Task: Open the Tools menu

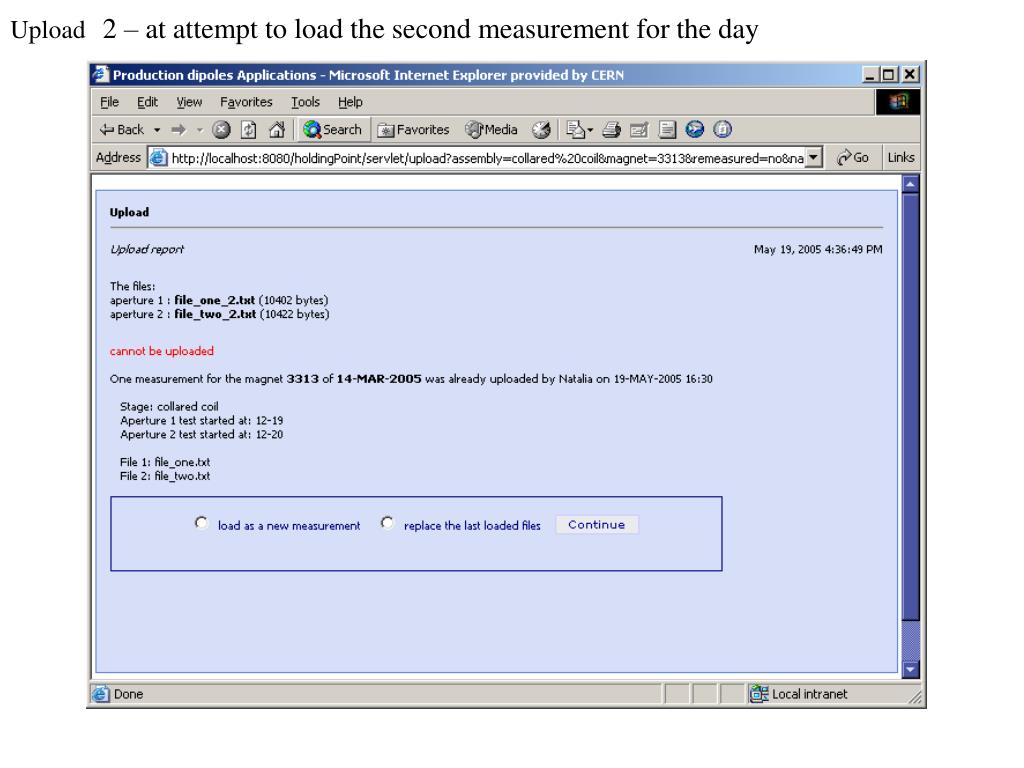Action: point(305,102)
